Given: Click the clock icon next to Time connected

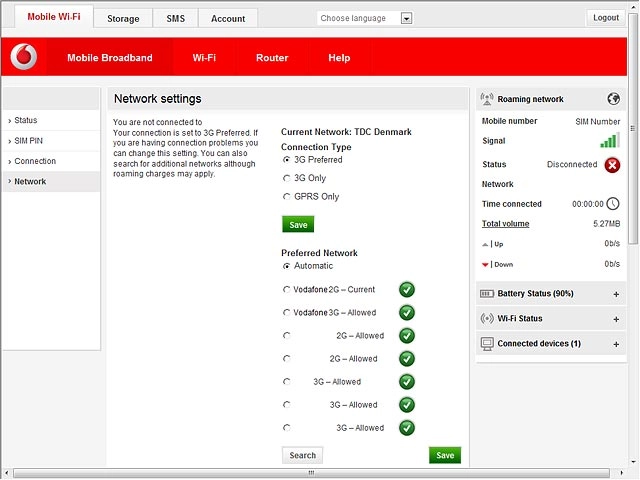Looking at the screenshot, I should [613, 203].
